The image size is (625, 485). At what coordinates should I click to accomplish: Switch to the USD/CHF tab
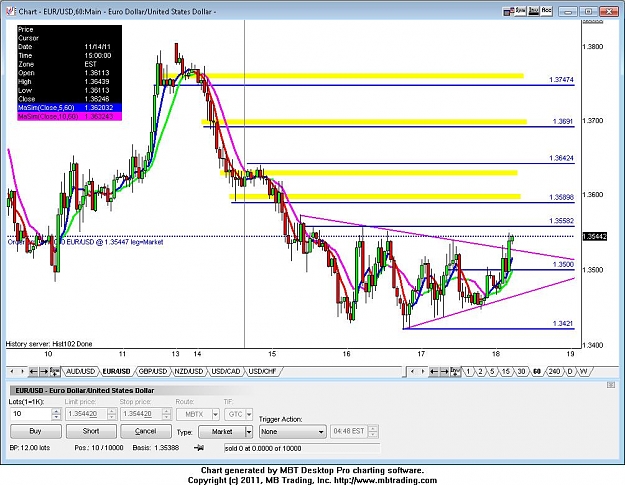(x=262, y=371)
